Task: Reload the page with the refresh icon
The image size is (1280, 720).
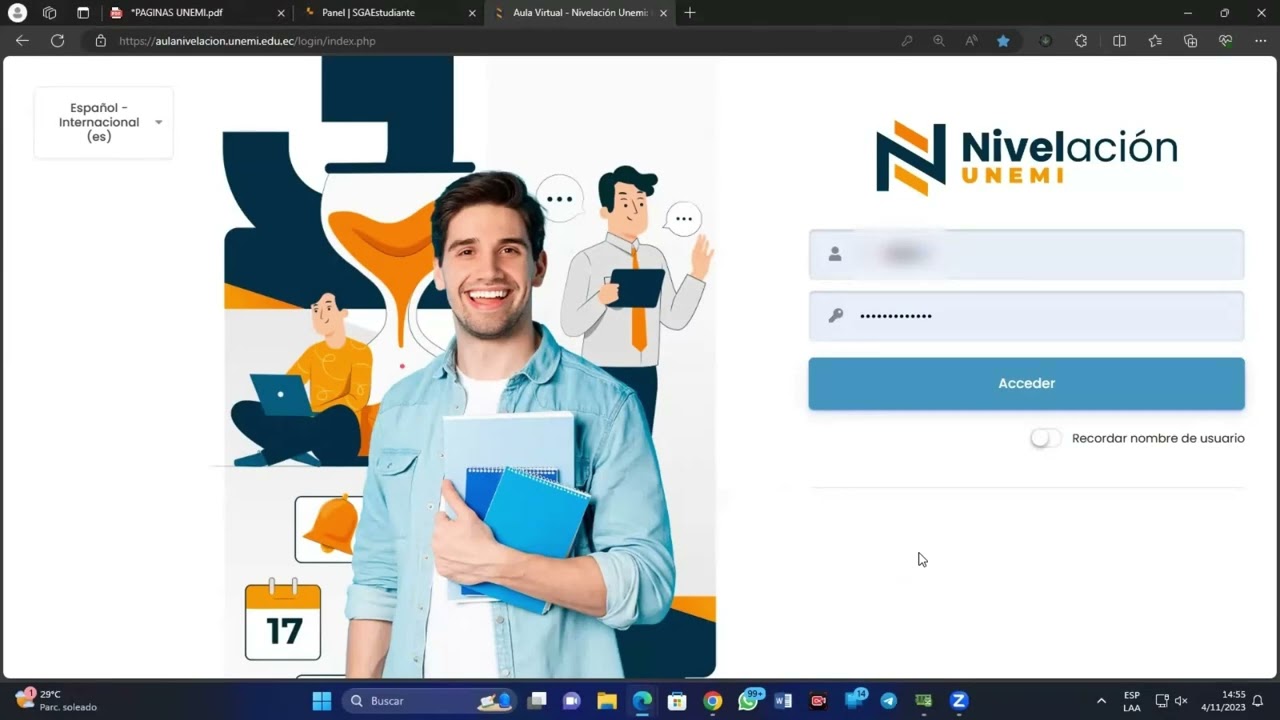Action: pos(57,41)
